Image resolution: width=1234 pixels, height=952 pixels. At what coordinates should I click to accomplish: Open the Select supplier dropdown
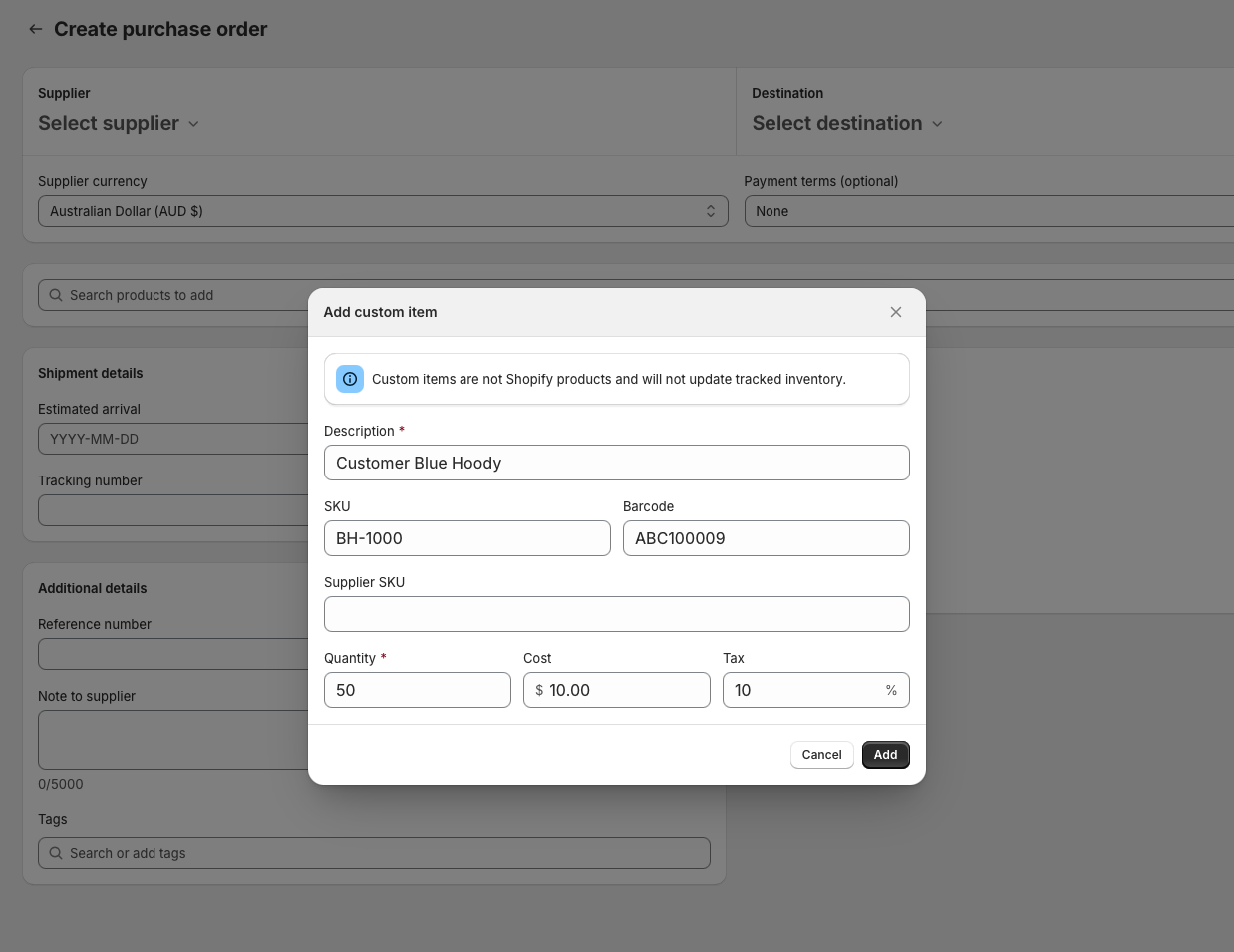(x=119, y=123)
